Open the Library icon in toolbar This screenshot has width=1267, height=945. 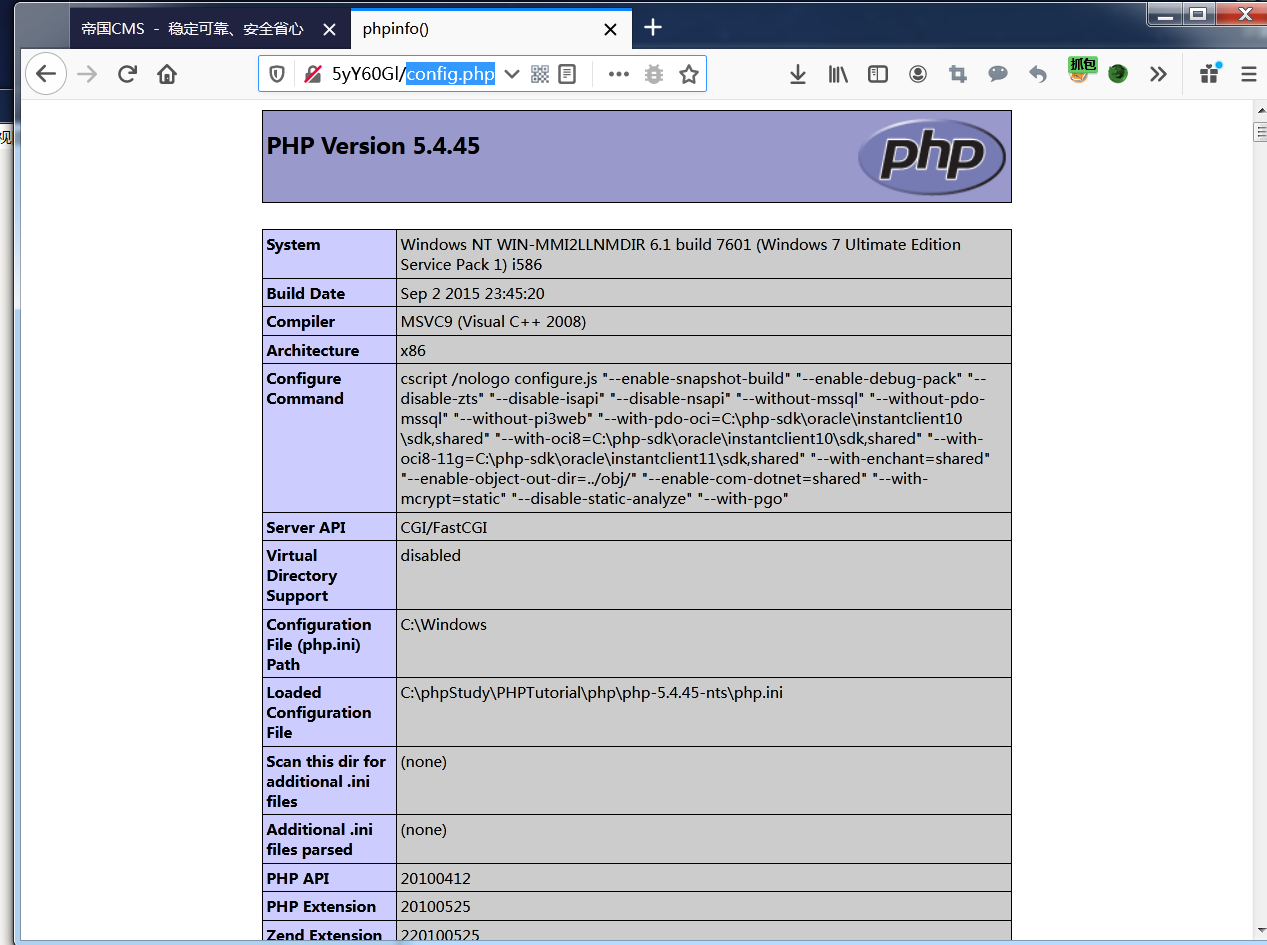click(838, 73)
